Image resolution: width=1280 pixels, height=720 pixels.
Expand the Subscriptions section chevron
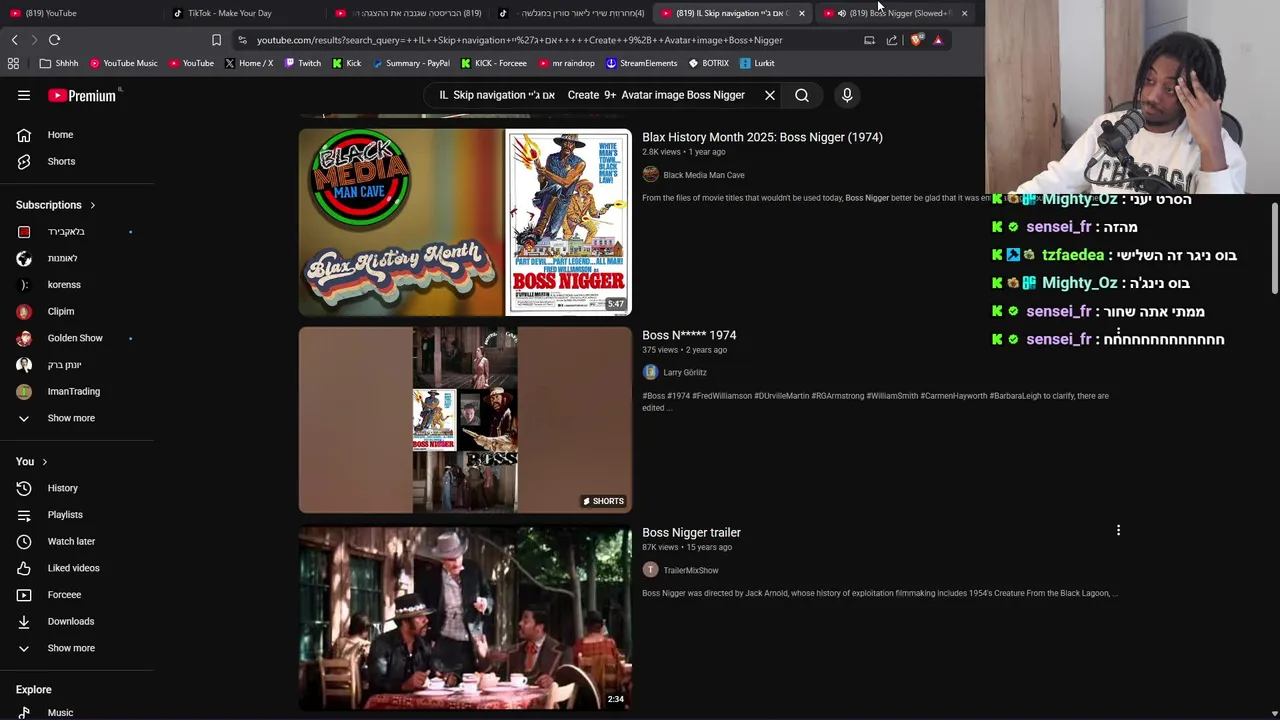coord(92,205)
